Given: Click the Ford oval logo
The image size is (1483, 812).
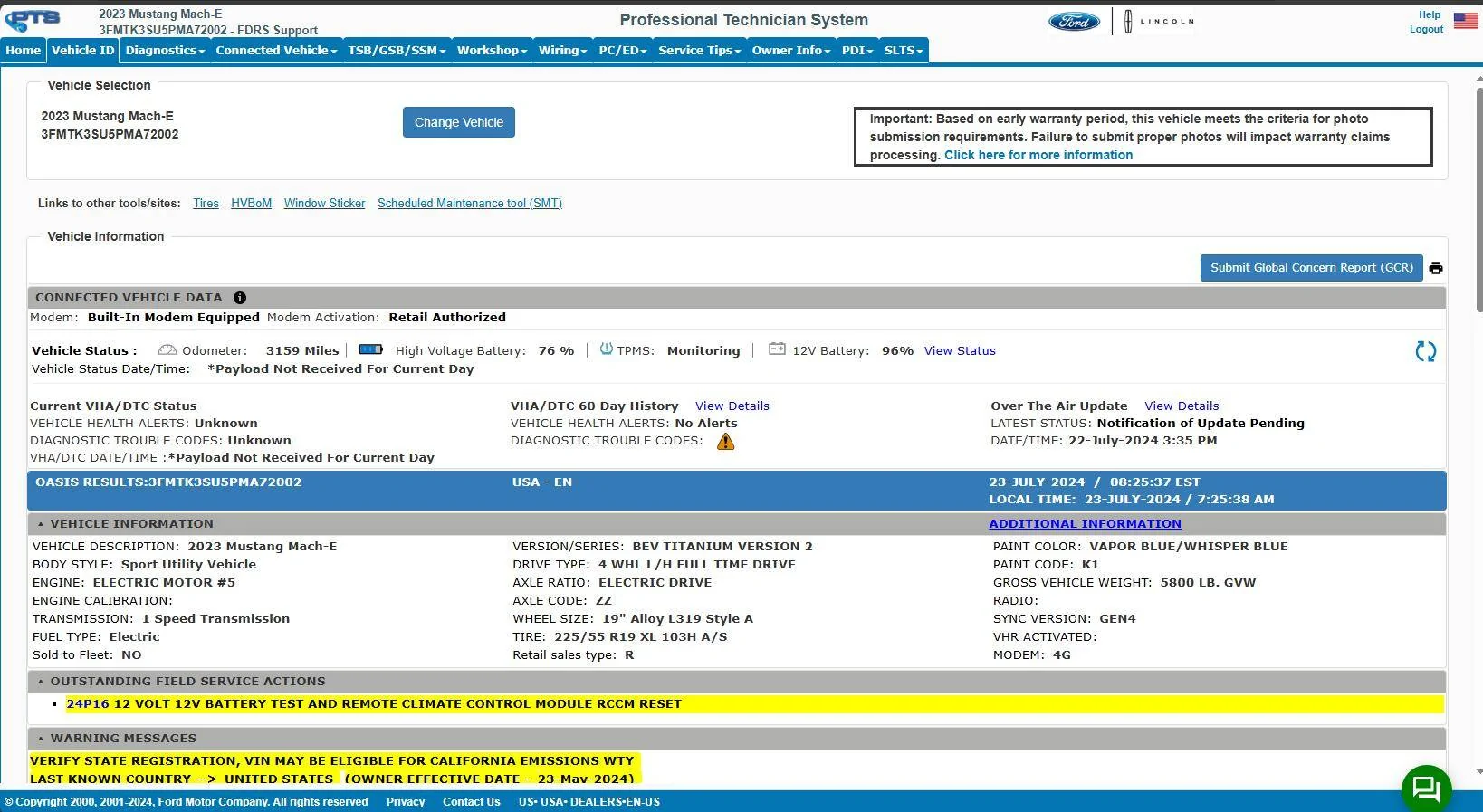Looking at the screenshot, I should tap(1074, 22).
